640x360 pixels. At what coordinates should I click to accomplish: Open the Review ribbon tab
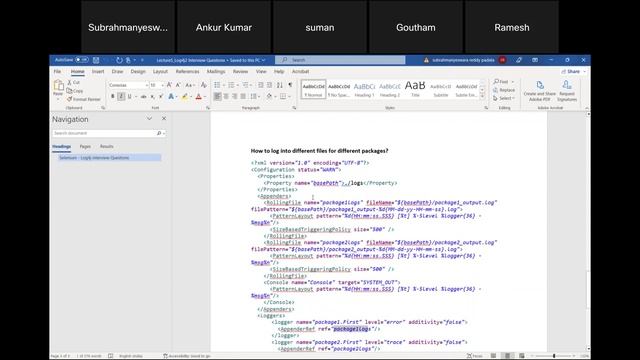pyautogui.click(x=240, y=71)
